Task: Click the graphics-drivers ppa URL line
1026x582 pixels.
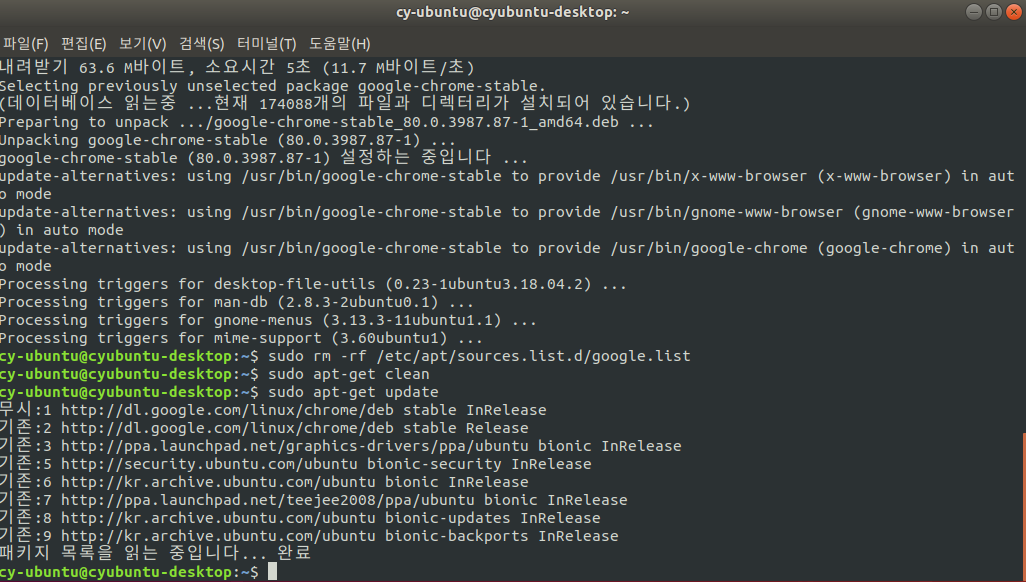Action: pos(340,446)
